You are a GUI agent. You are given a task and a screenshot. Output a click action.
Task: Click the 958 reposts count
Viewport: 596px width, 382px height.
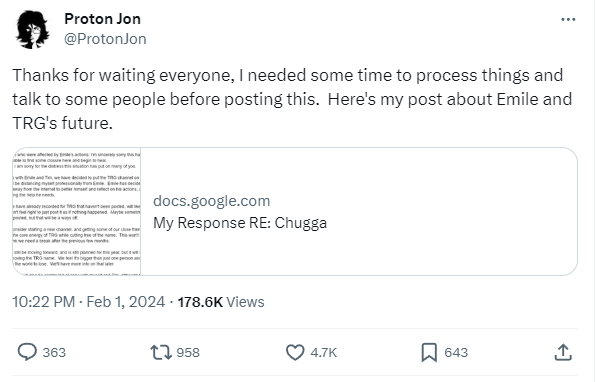188,353
